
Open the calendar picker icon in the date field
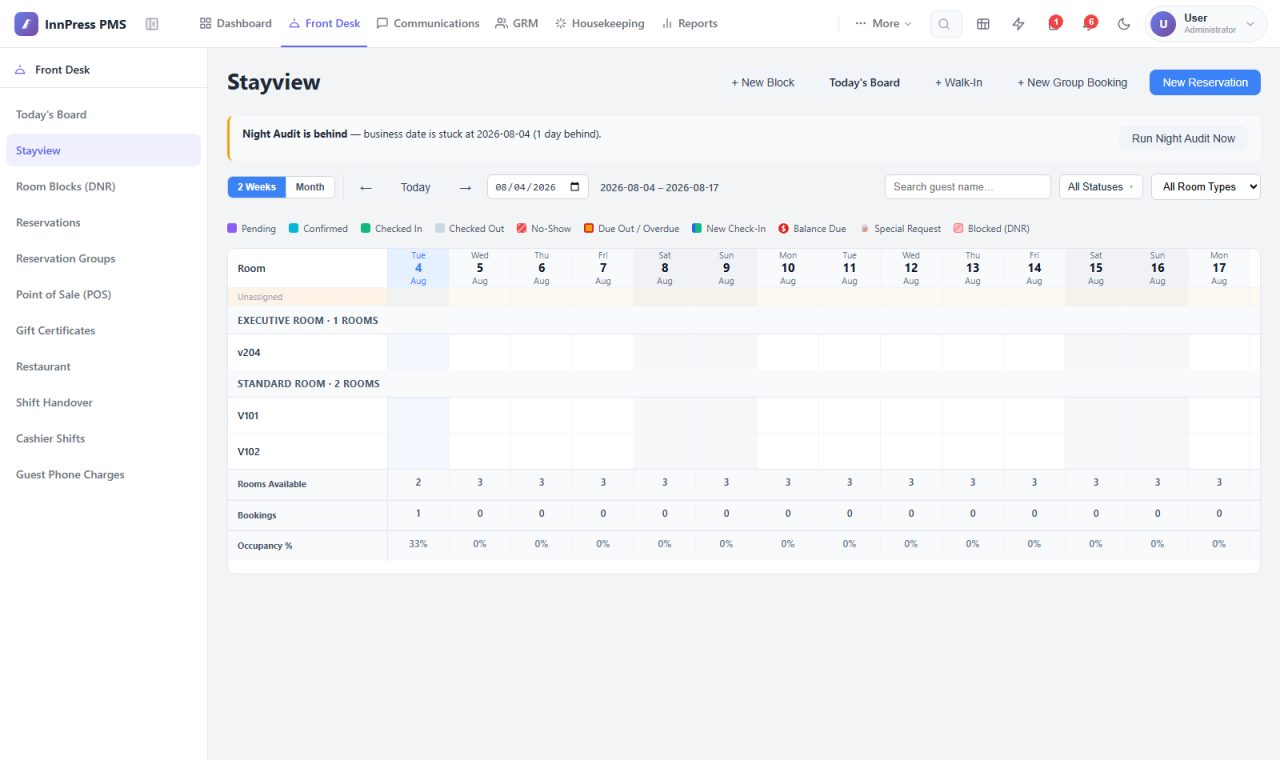pyautogui.click(x=574, y=187)
